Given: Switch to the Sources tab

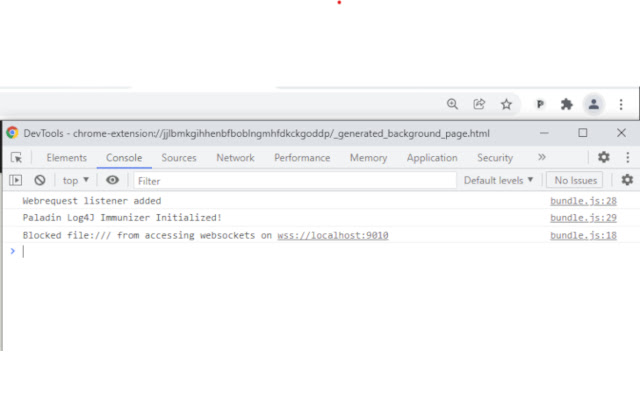Looking at the screenshot, I should (x=179, y=158).
